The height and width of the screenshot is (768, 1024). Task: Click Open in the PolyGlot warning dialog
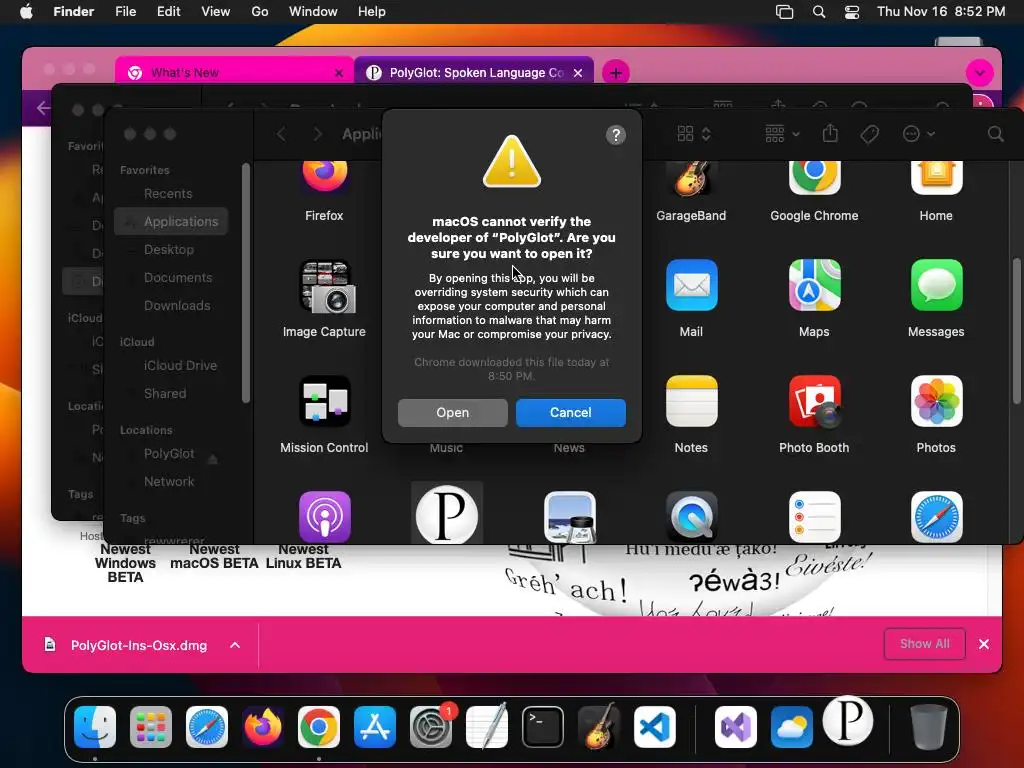point(453,413)
